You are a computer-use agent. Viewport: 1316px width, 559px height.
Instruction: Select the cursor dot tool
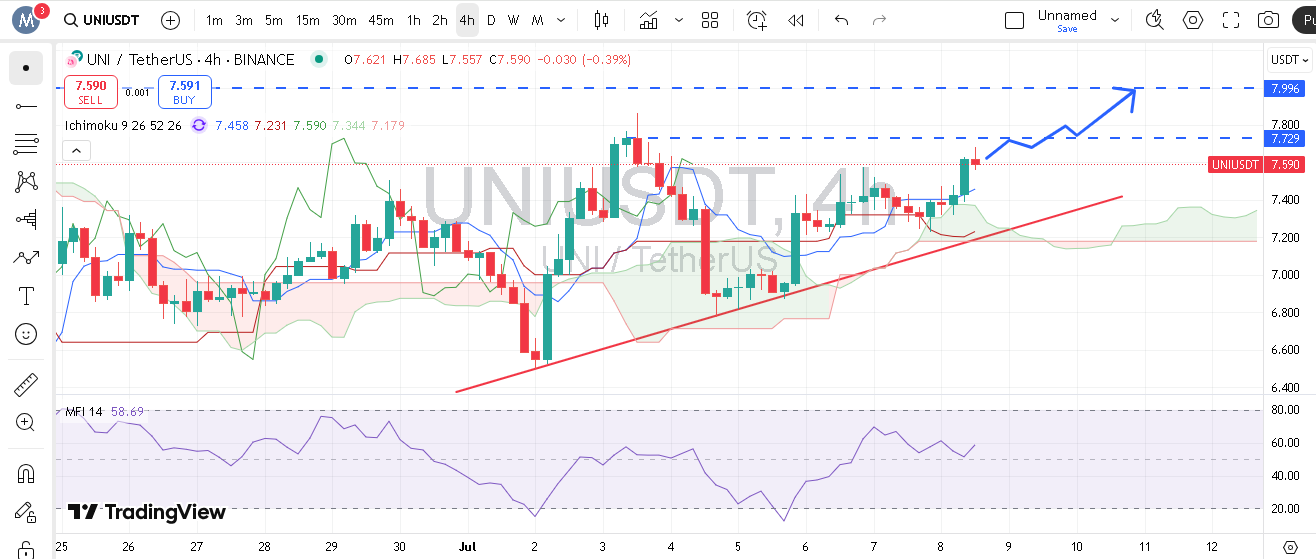tap(26, 68)
